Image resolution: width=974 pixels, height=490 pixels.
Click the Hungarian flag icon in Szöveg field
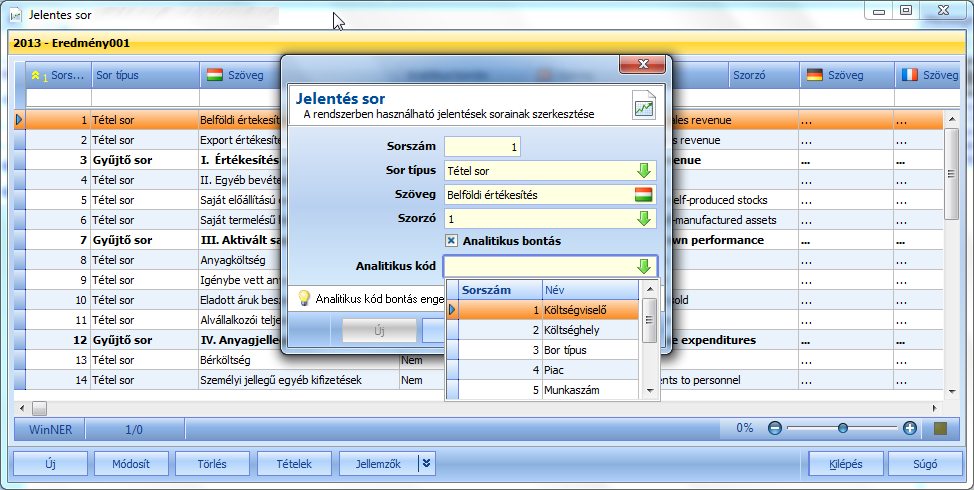643,194
